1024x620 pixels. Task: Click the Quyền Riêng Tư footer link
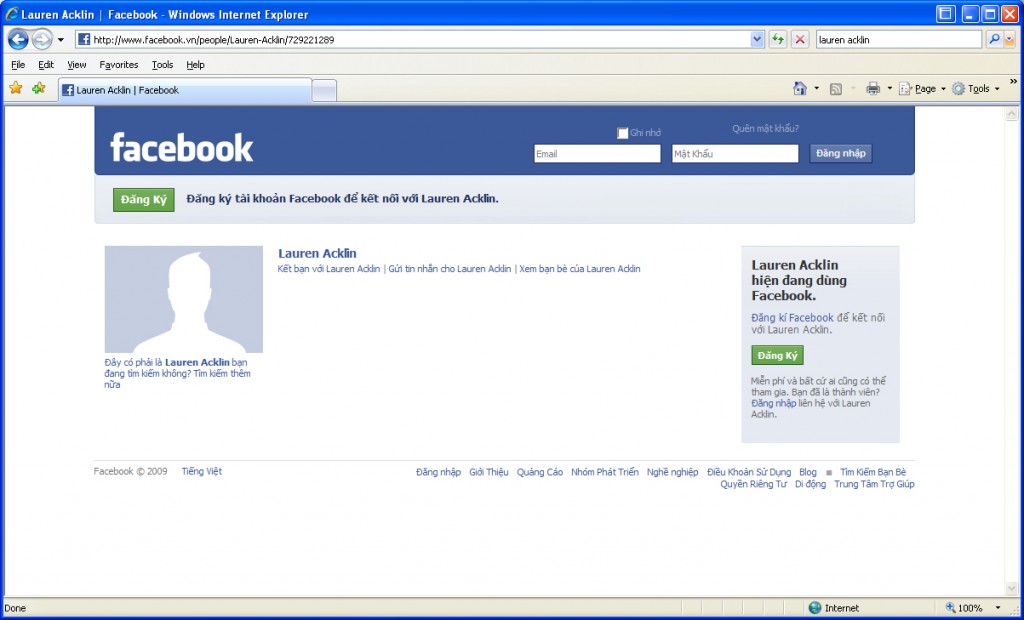[754, 484]
